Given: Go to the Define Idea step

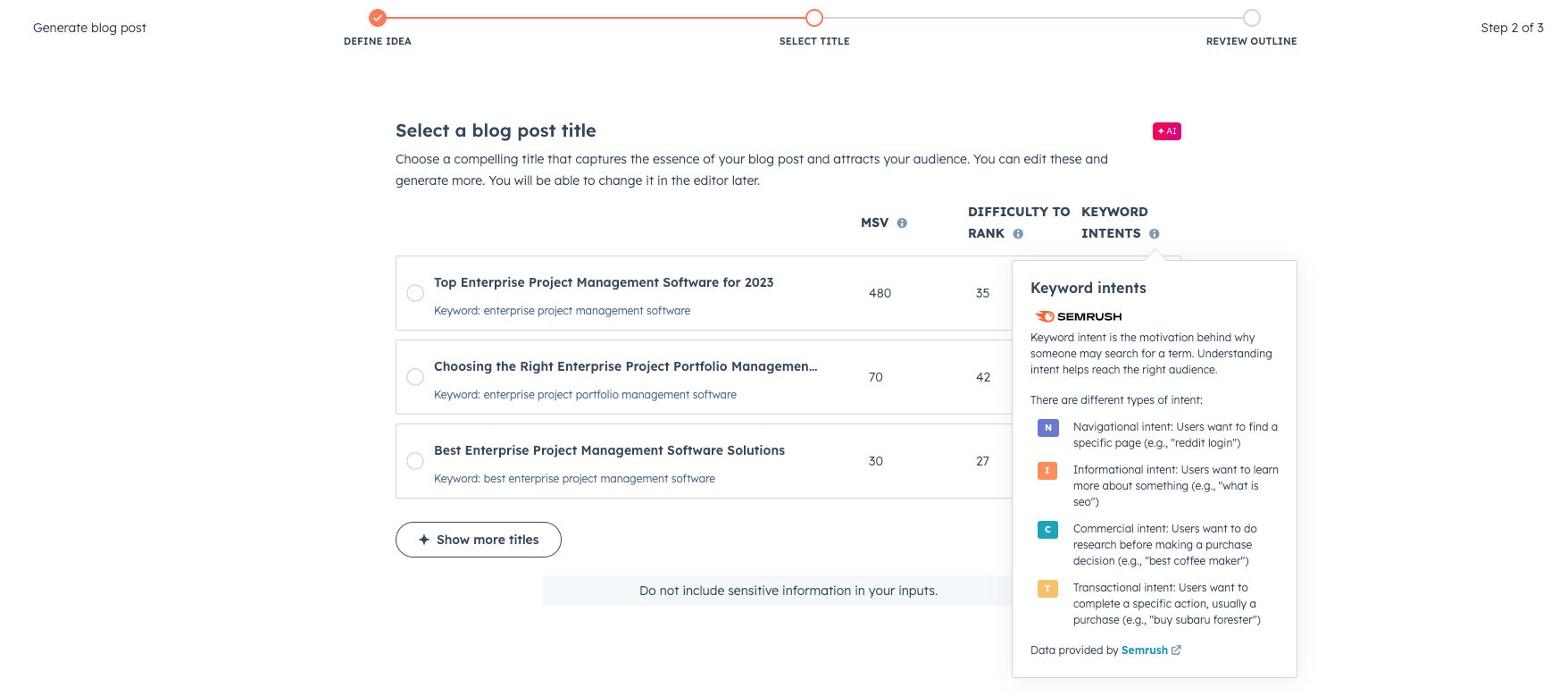Looking at the screenshot, I should 378,18.
